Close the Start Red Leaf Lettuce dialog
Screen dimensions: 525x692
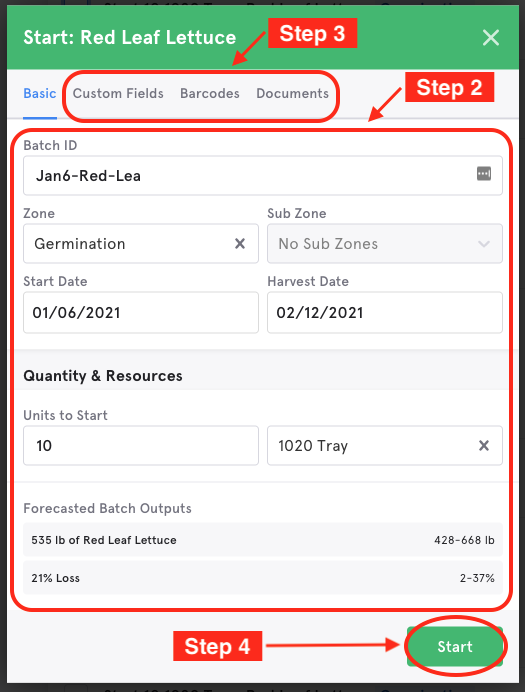tap(491, 38)
